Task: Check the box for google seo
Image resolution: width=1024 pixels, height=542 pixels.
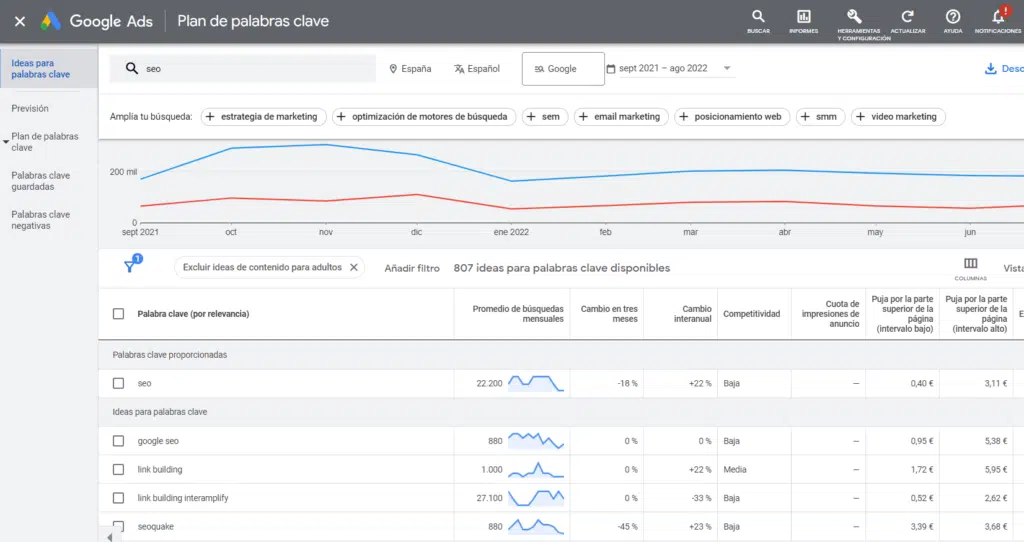Action: 118,441
